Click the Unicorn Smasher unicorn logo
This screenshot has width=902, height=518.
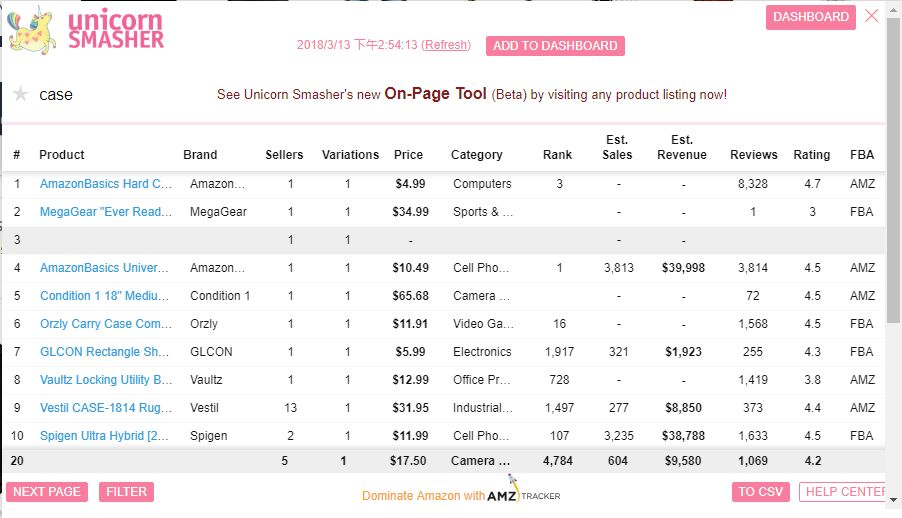tap(32, 30)
